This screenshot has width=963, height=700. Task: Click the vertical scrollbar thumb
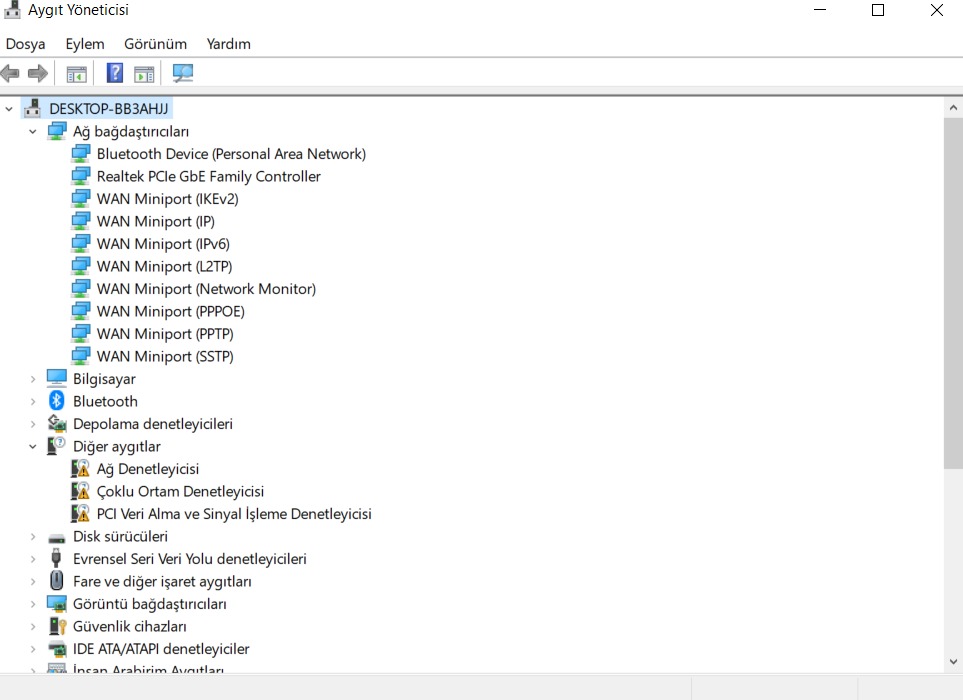(x=953, y=294)
